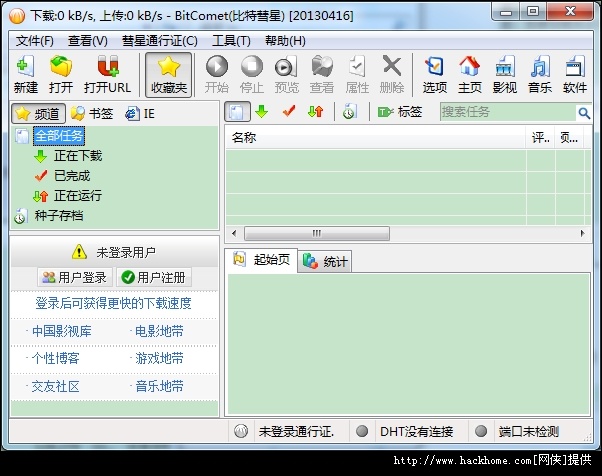
Task: Switch to the 频道 sidebar tab
Action: 38,113
